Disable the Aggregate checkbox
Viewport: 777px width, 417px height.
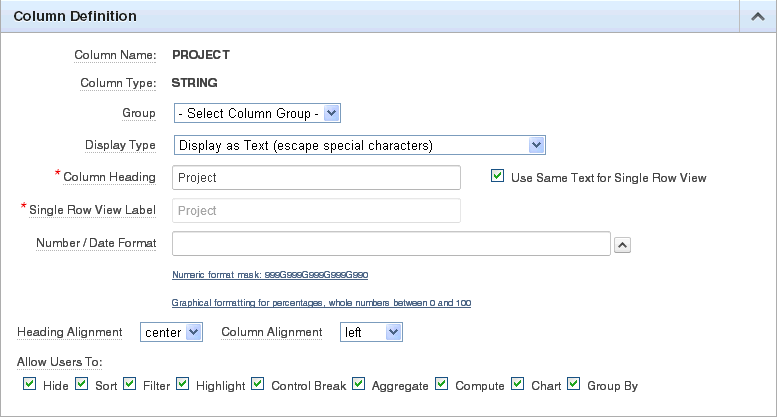[358, 384]
